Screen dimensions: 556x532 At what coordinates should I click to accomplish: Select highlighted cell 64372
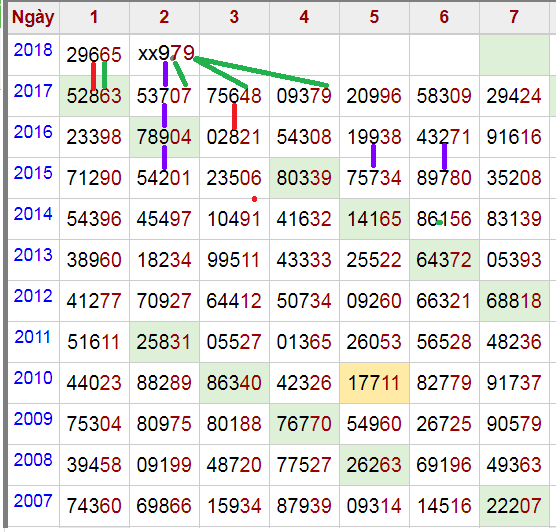click(444, 260)
